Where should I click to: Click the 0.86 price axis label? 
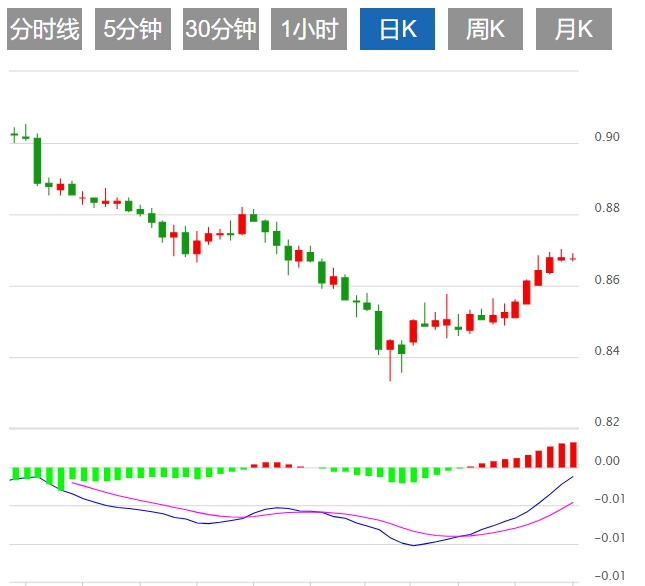607,280
